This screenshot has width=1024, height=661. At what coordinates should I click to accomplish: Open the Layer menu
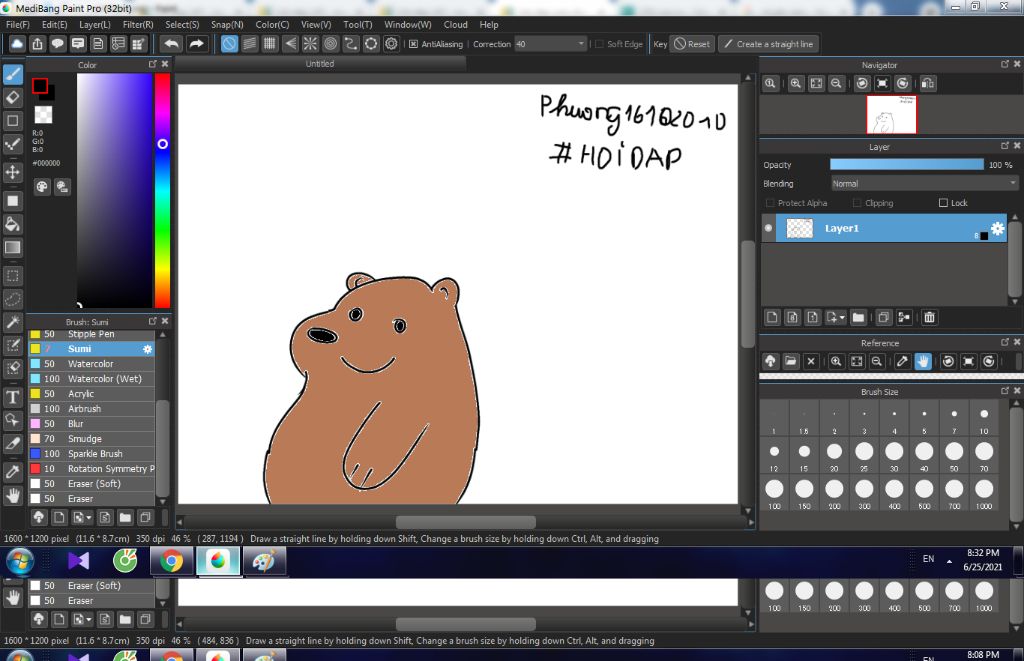click(95, 24)
